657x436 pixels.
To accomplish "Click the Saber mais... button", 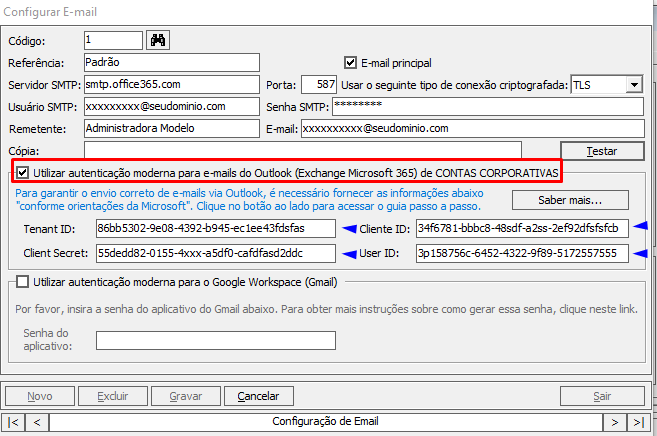I will (x=570, y=200).
